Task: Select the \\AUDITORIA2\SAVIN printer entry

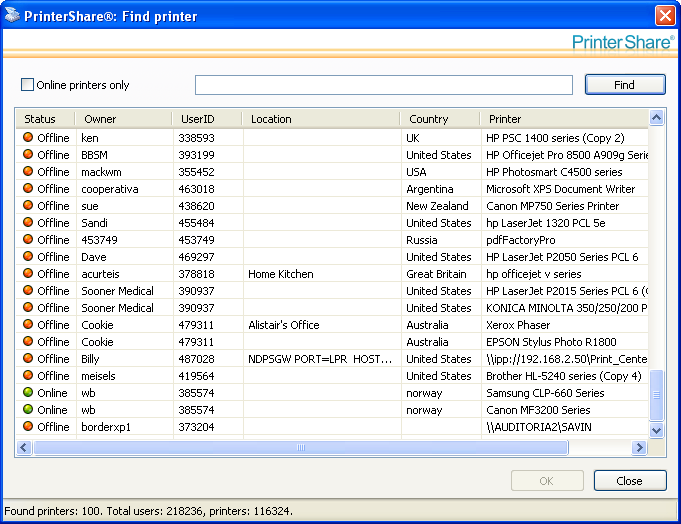Action: pyautogui.click(x=539, y=427)
